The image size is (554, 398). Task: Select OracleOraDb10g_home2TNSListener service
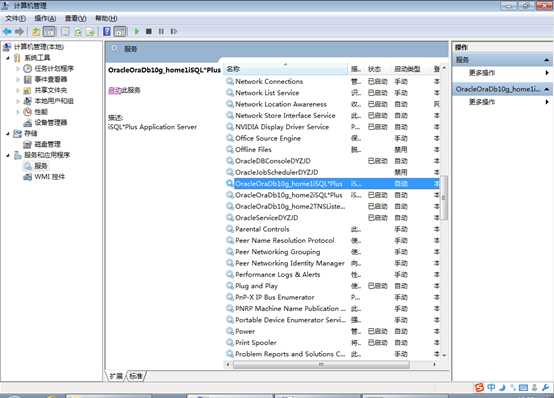(332, 206)
